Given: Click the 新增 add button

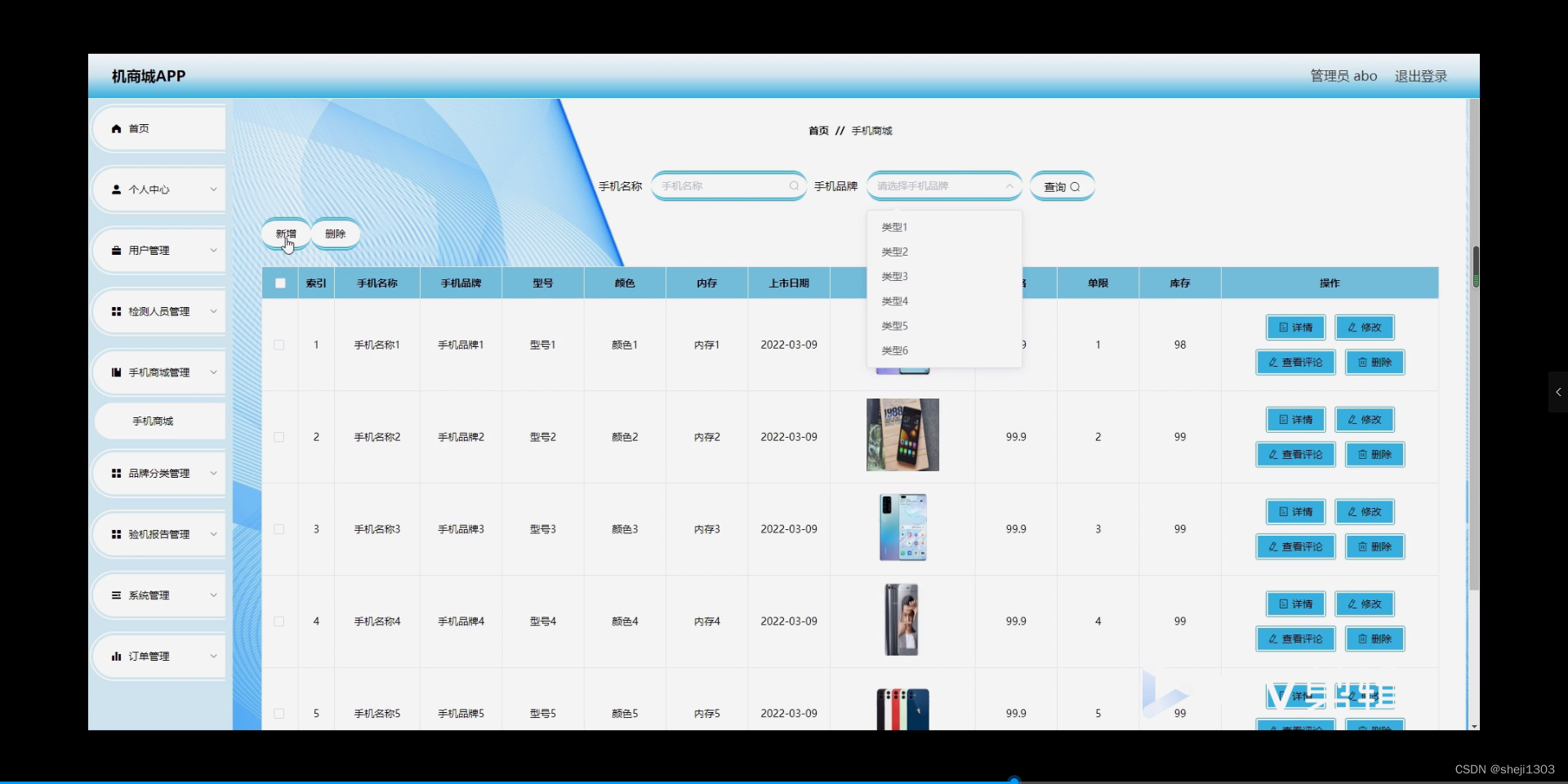Looking at the screenshot, I should [x=285, y=234].
